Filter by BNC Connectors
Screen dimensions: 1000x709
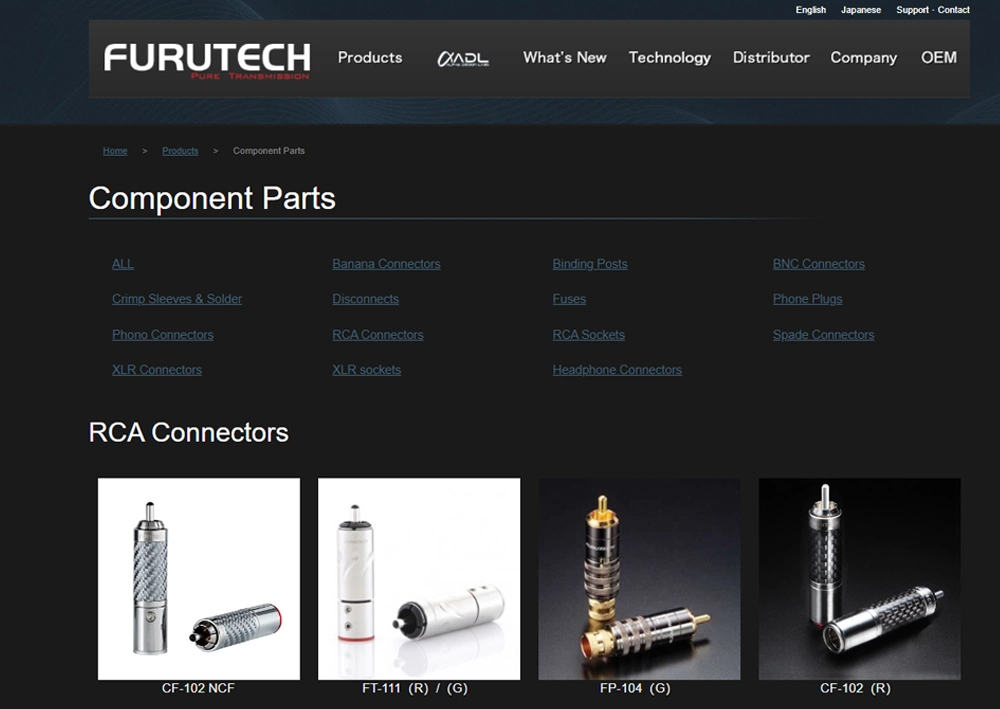(819, 264)
